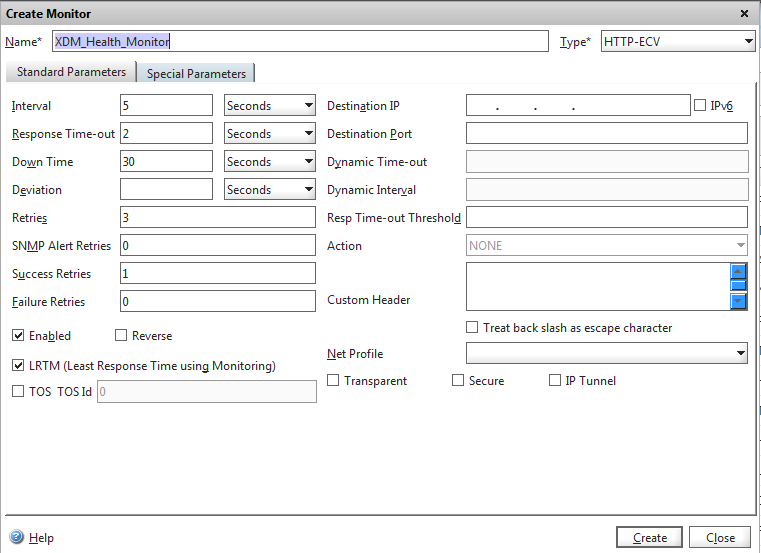Click the Close button at bottom
Viewport: 761px width, 553px height.
click(720, 537)
